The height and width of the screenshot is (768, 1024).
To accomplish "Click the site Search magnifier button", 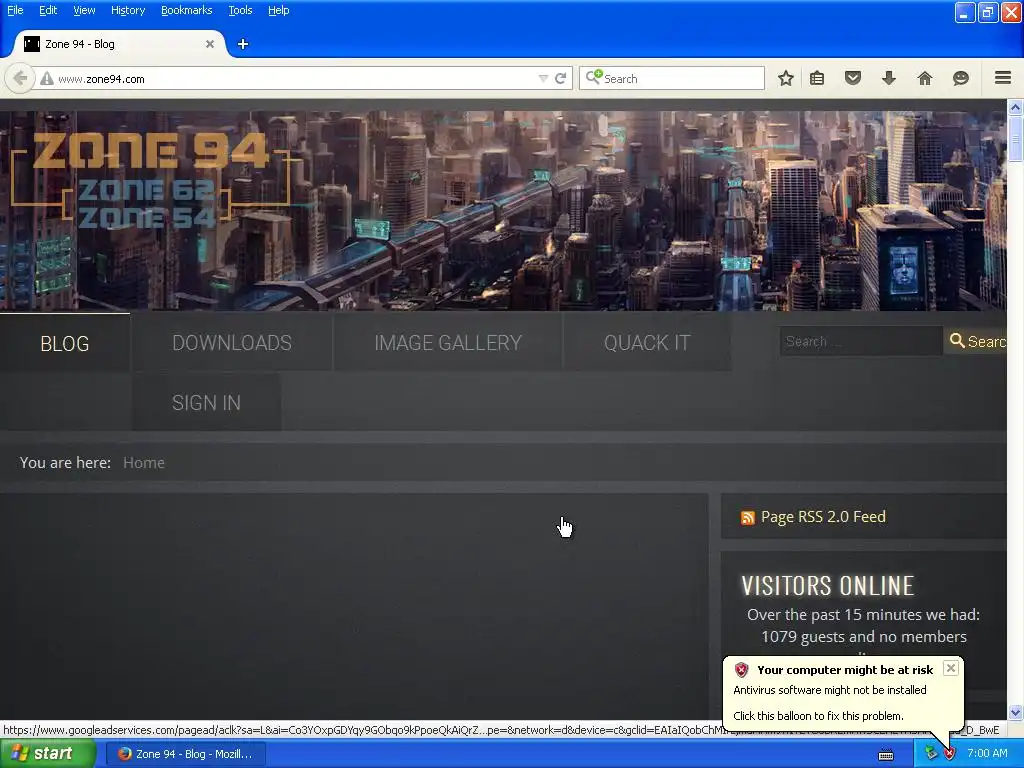I will (977, 341).
